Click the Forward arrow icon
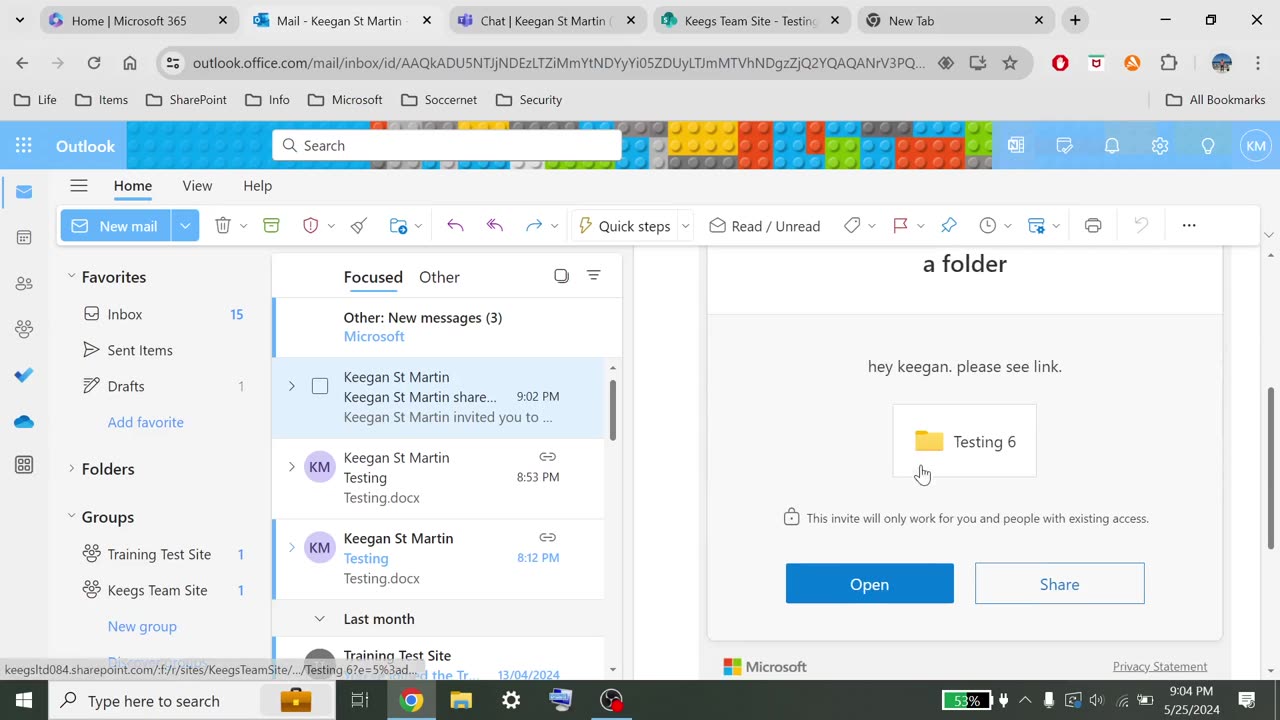 pos(534,226)
